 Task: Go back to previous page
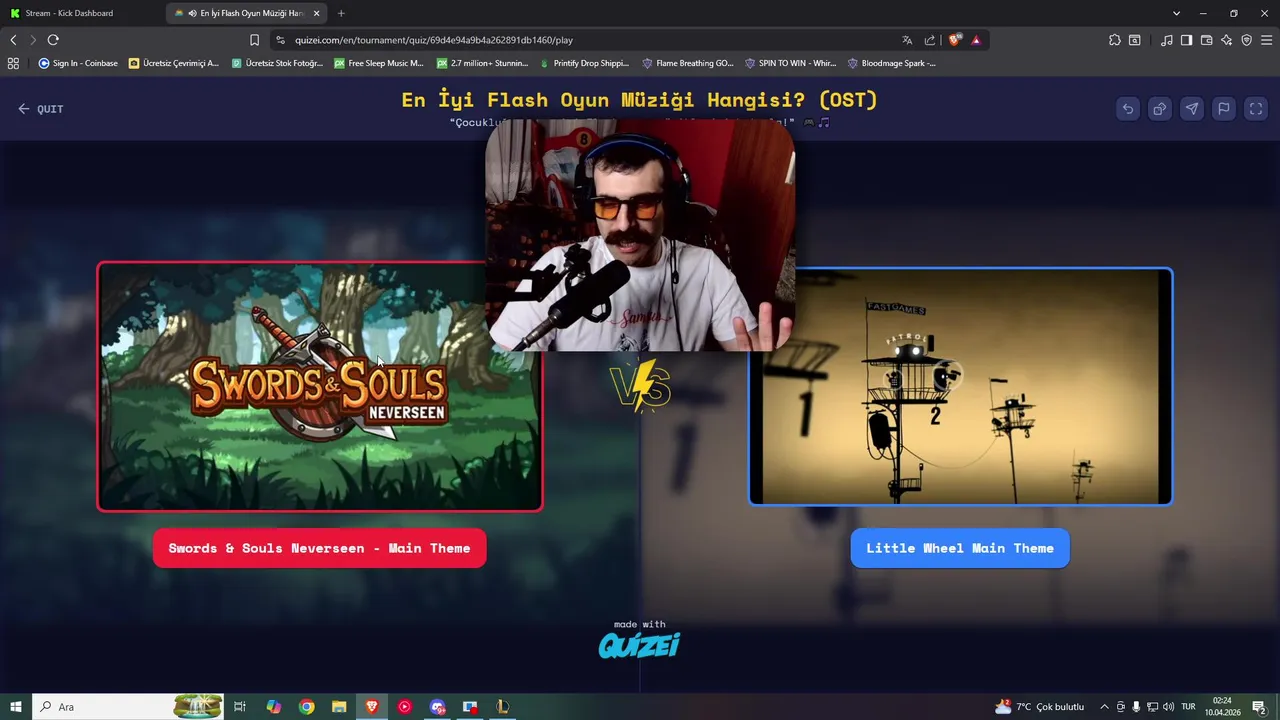(x=13, y=40)
